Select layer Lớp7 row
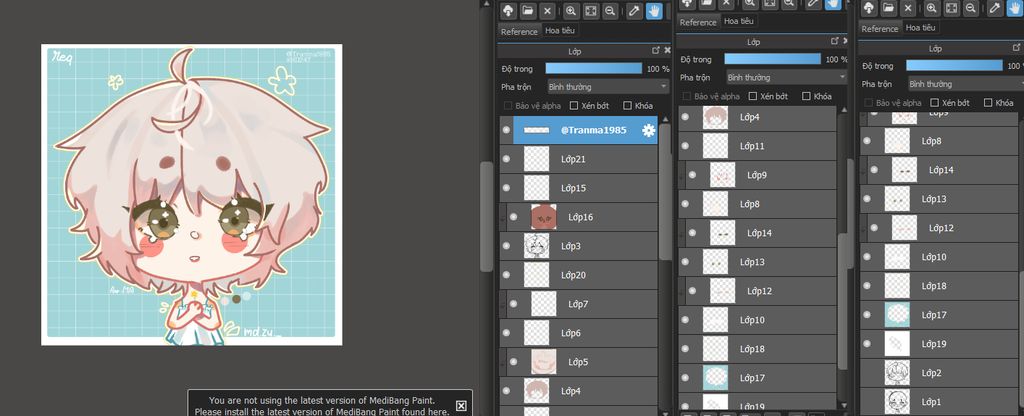Image resolution: width=1024 pixels, height=416 pixels. tap(579, 304)
